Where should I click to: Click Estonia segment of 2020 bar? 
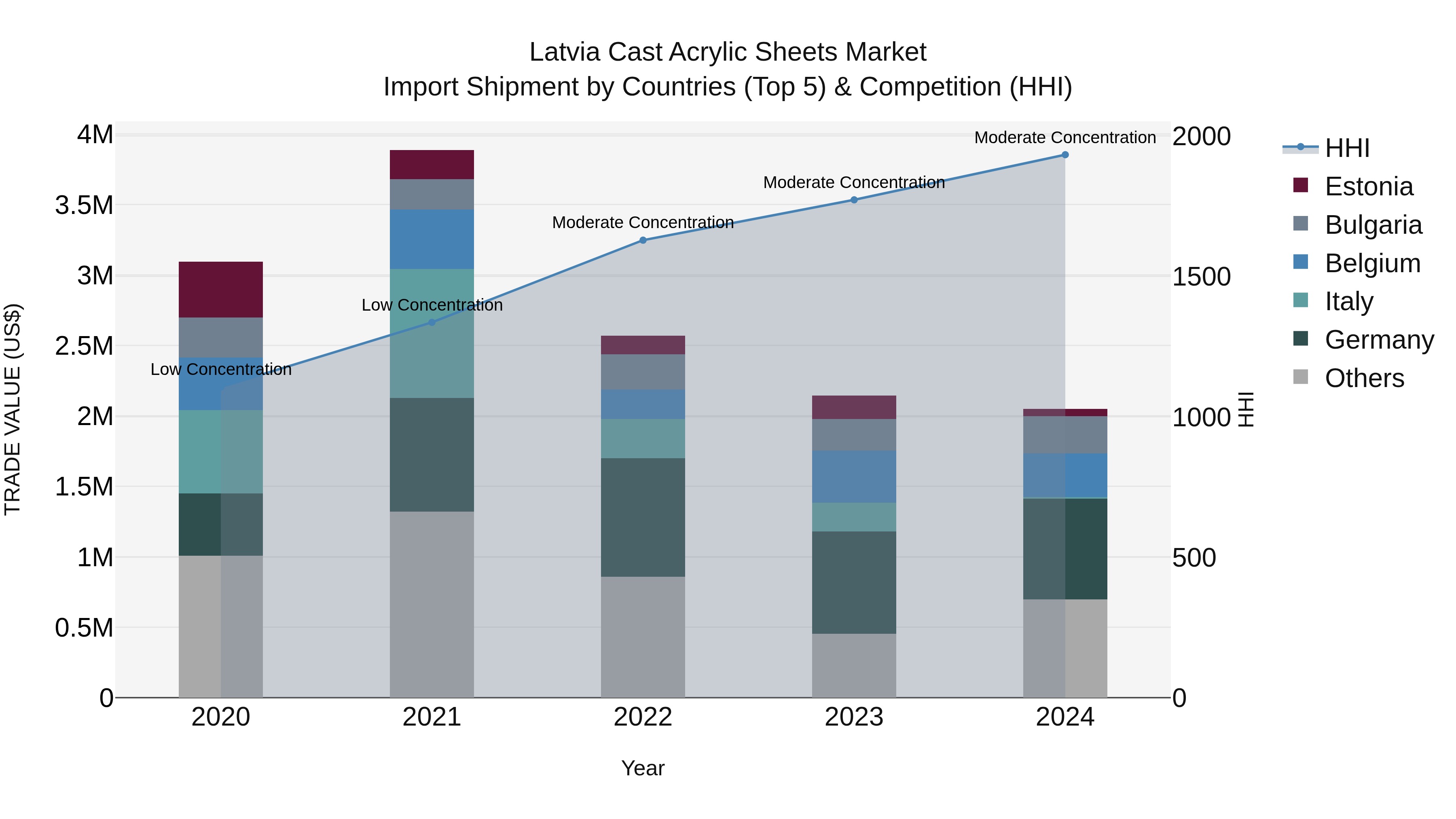click(221, 290)
